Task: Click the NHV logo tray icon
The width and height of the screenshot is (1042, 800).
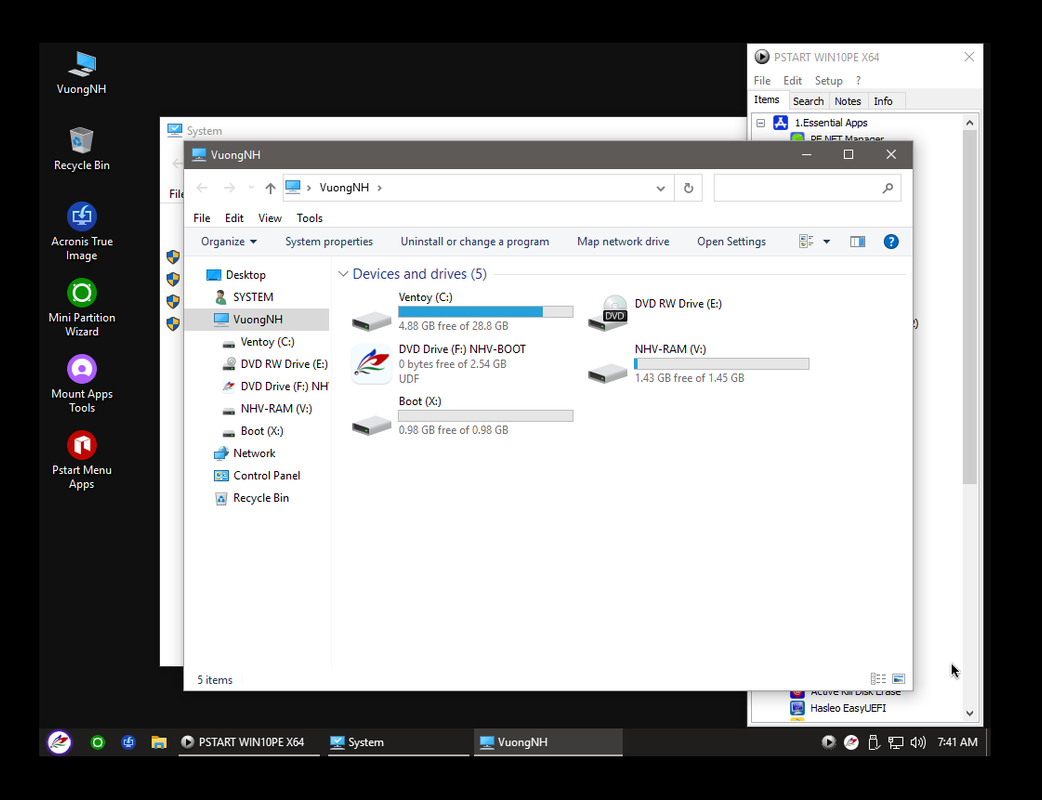Action: coord(851,742)
